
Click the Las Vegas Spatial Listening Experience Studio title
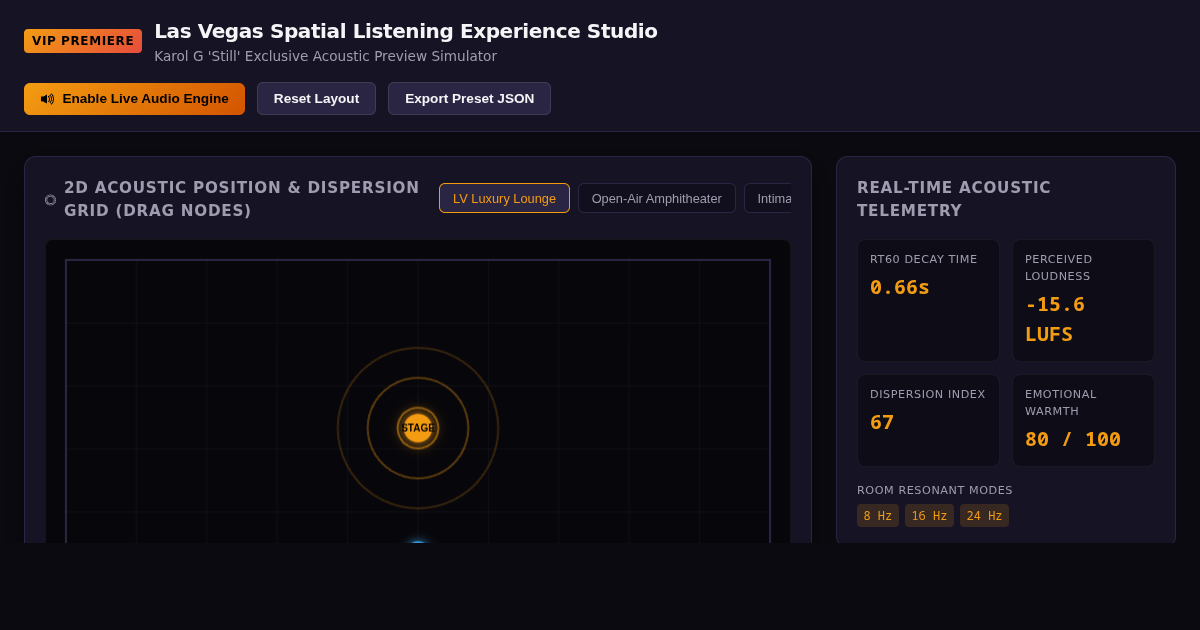click(406, 31)
